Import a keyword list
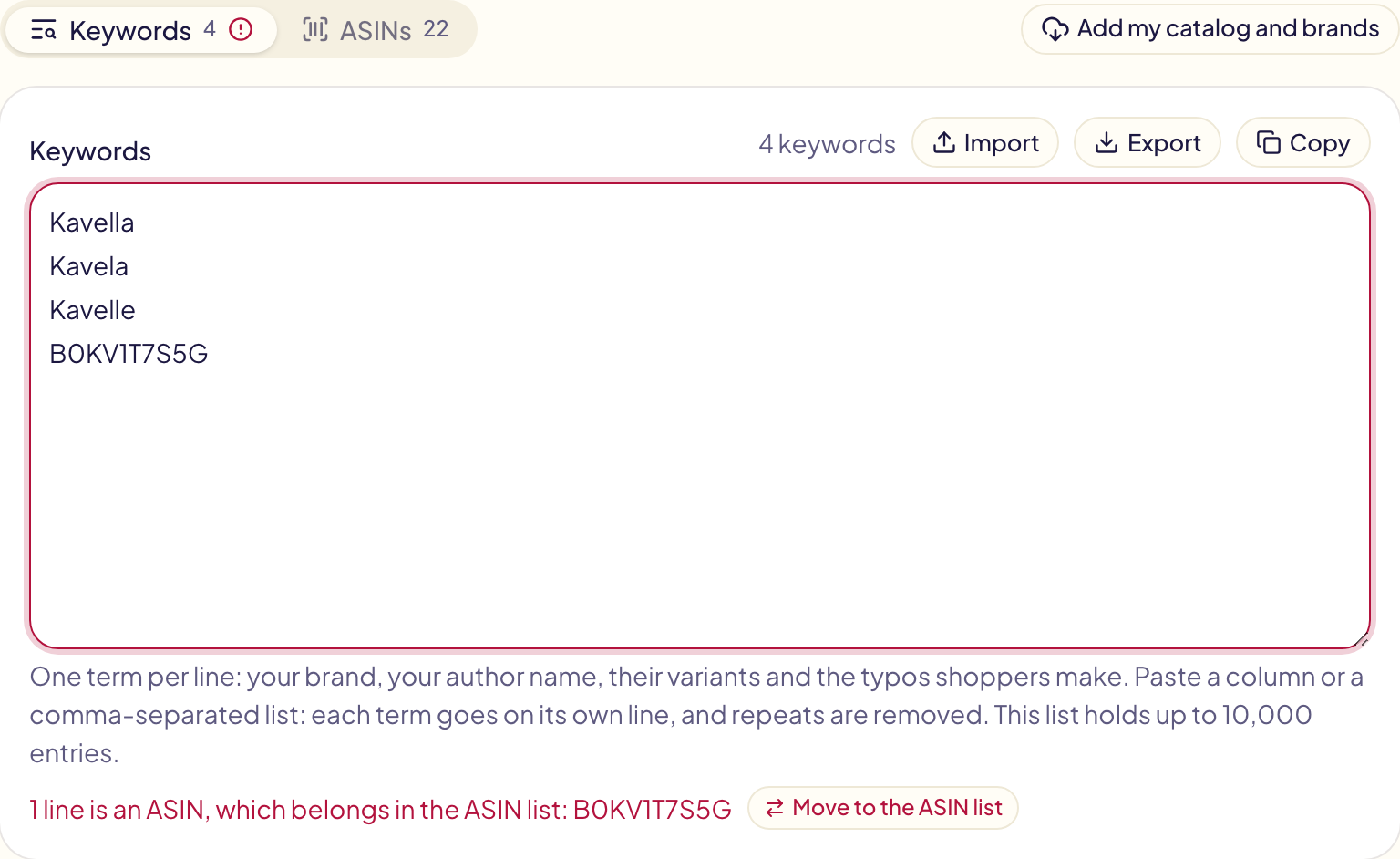Image resolution: width=1400 pixels, height=859 pixels. [985, 142]
